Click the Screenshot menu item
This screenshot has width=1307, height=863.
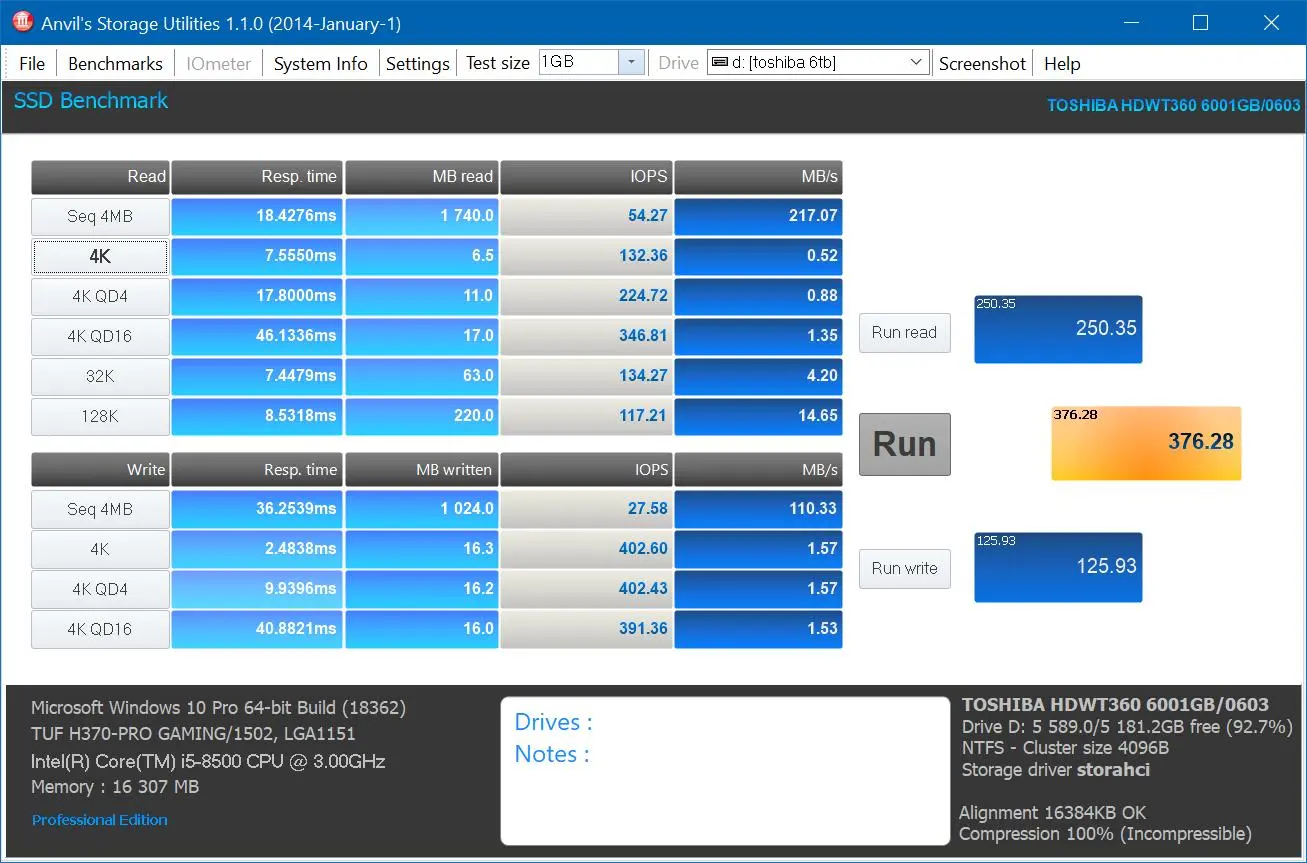click(x=982, y=63)
